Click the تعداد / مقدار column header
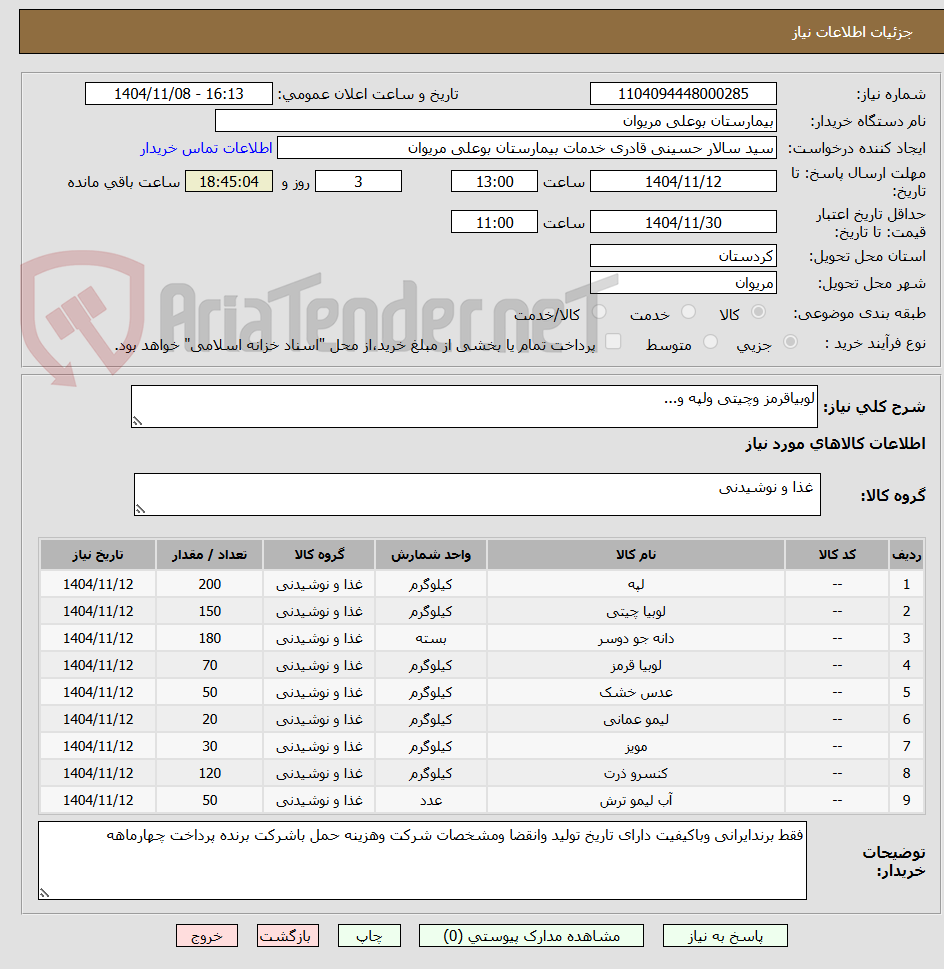Screen dimensions: 944x969 click(x=209, y=554)
